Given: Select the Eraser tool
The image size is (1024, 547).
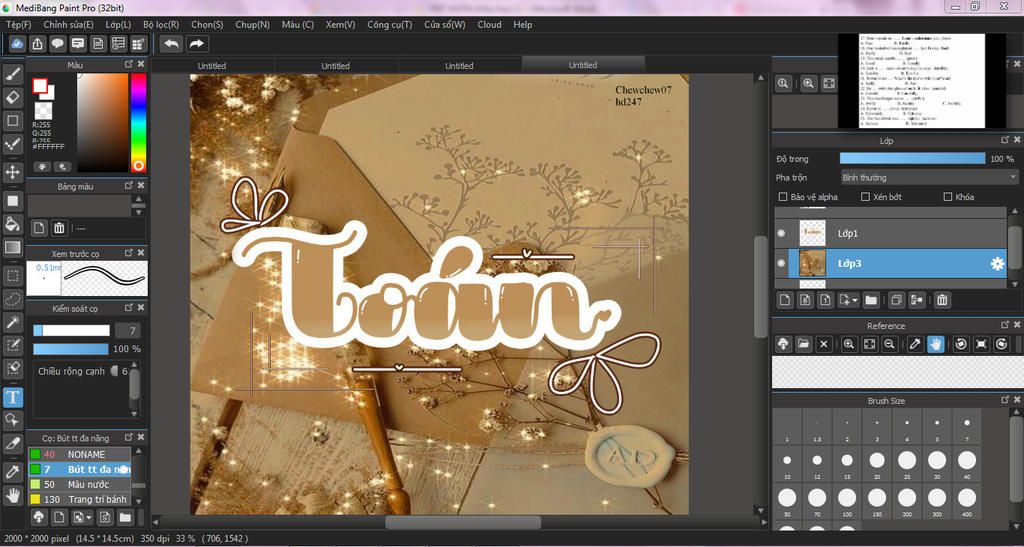Looking at the screenshot, I should (x=13, y=97).
